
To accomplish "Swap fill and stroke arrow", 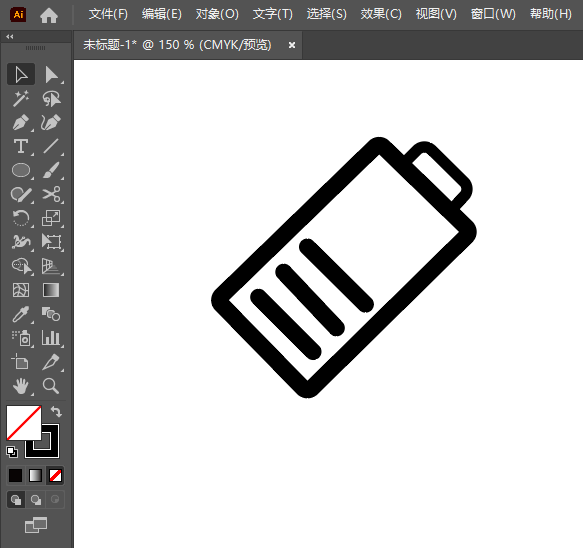I will [x=56, y=412].
